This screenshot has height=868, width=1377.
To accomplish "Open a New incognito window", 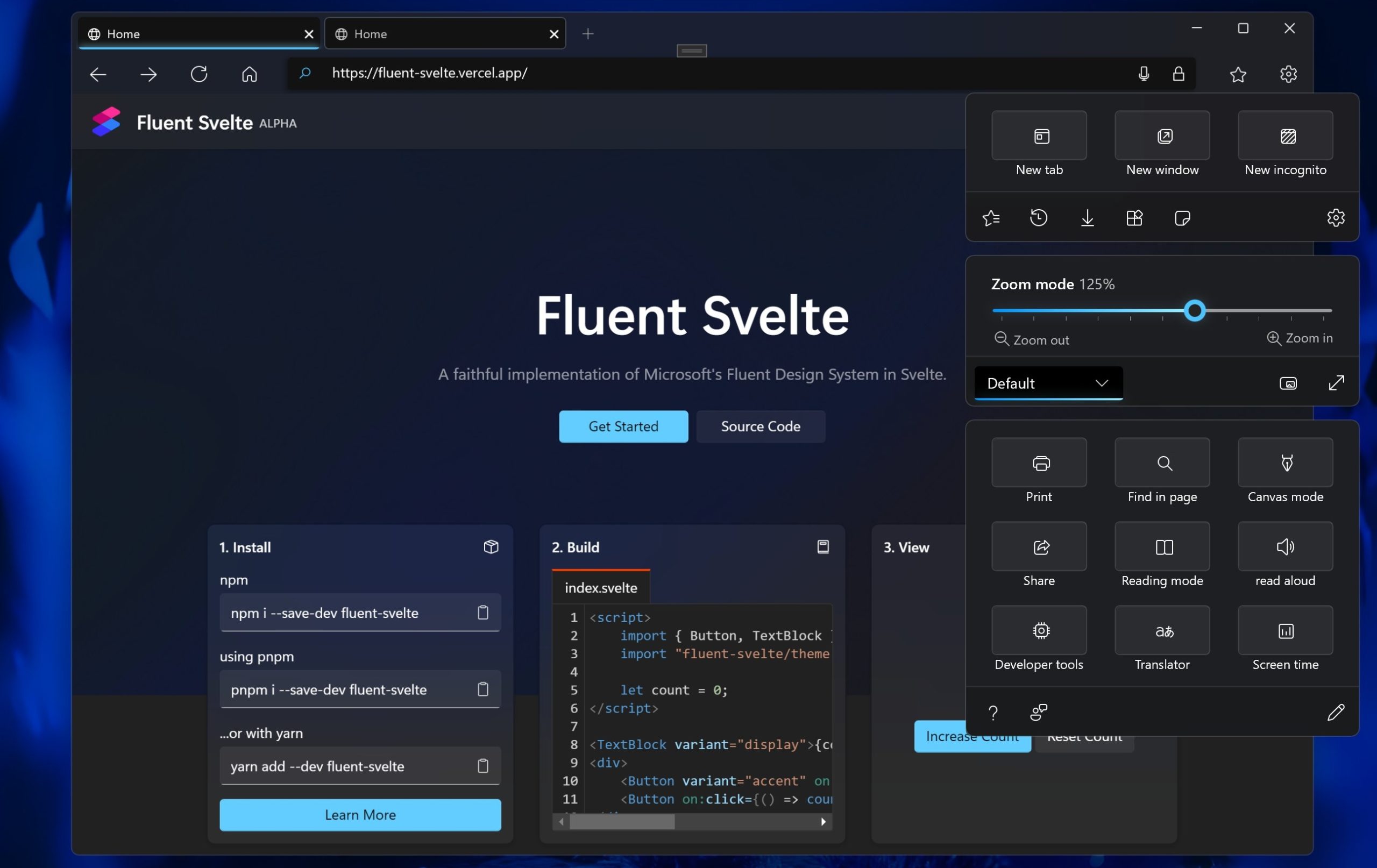I will (x=1285, y=136).
